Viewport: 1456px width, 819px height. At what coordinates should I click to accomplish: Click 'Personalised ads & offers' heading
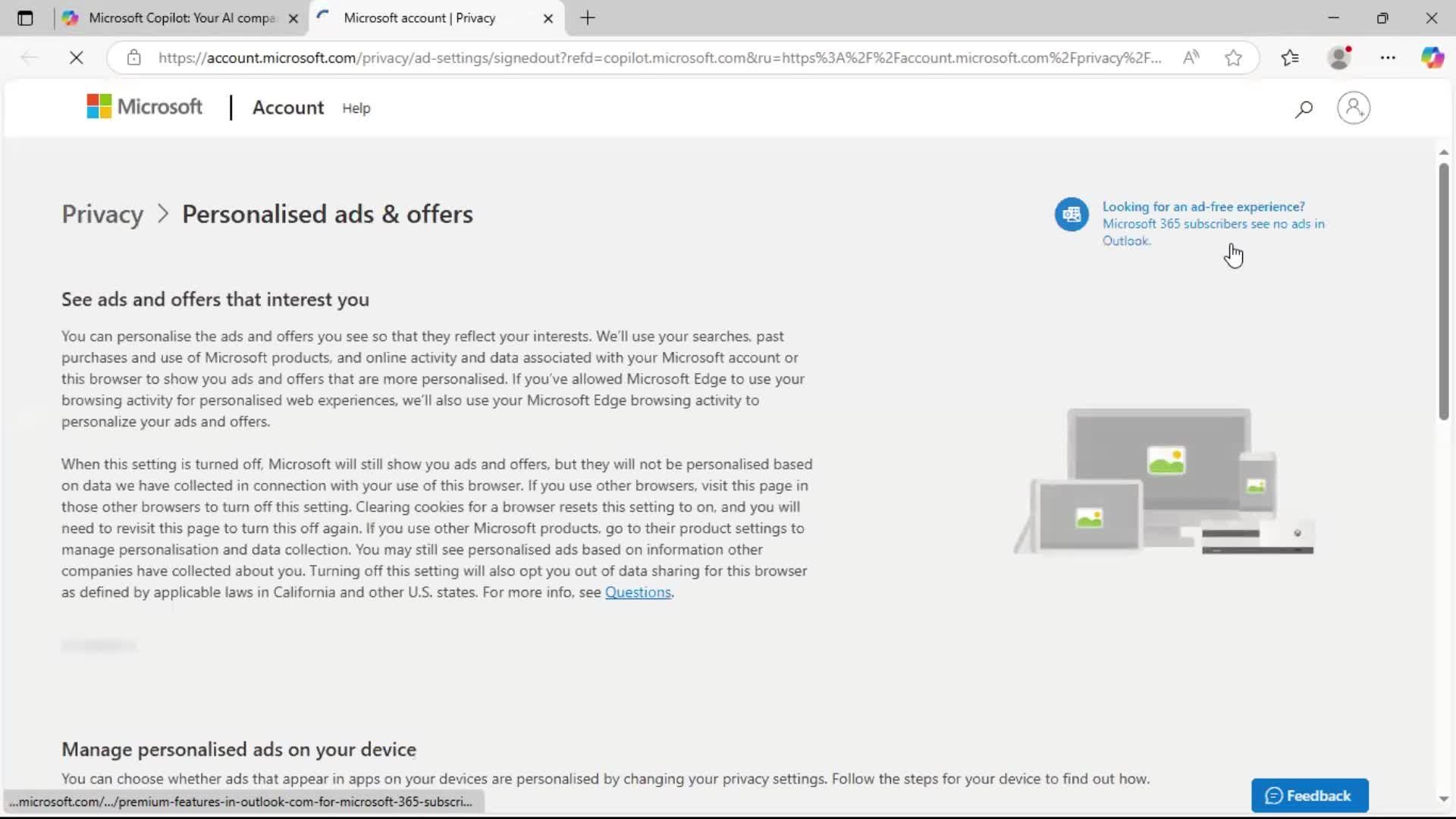pyautogui.click(x=328, y=215)
